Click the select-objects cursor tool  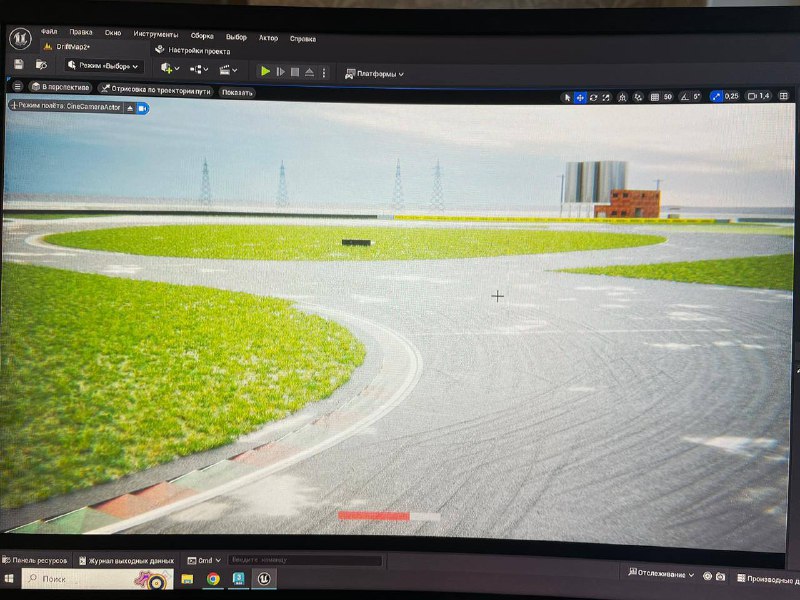tap(567, 97)
